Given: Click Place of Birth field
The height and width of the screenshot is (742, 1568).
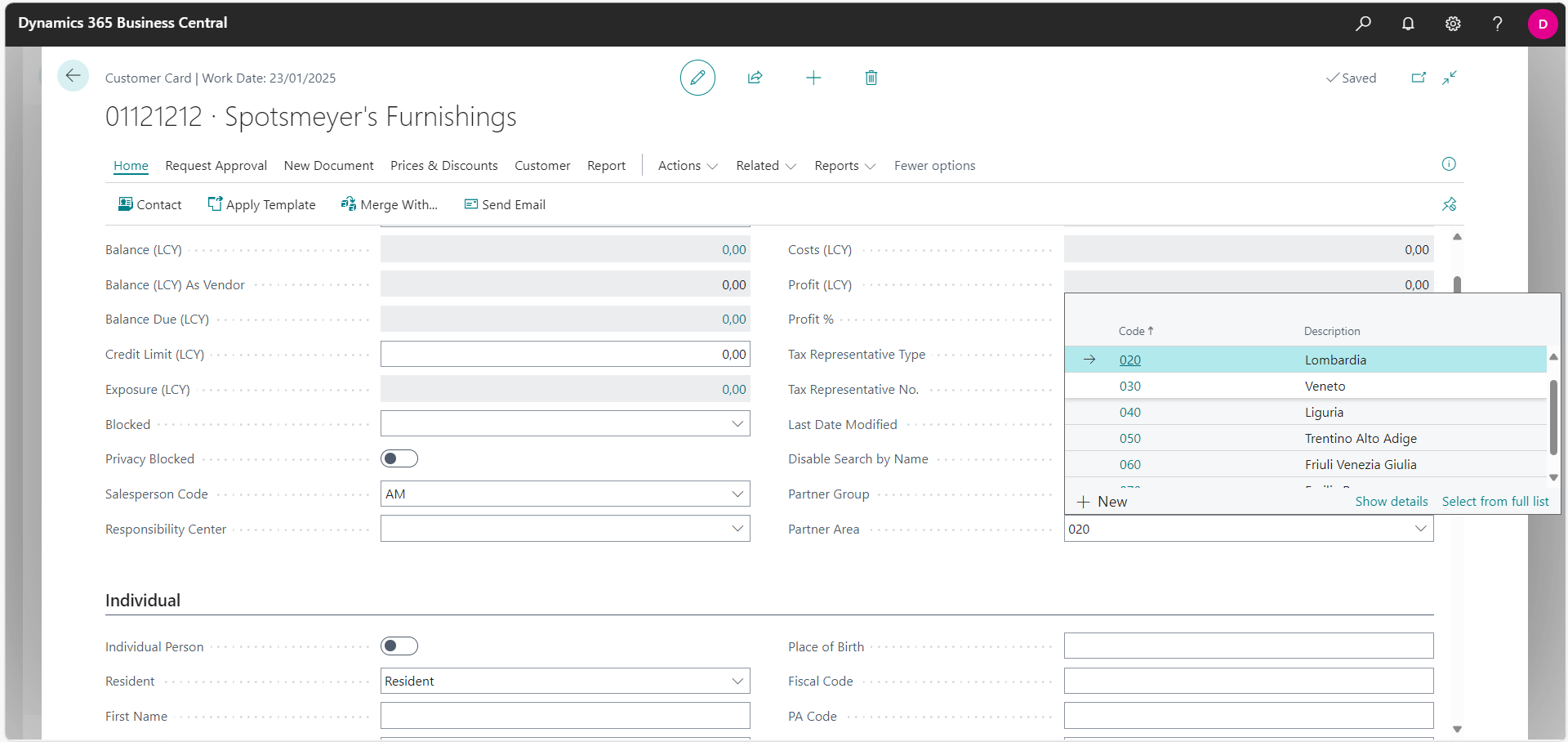Looking at the screenshot, I should (x=1249, y=646).
